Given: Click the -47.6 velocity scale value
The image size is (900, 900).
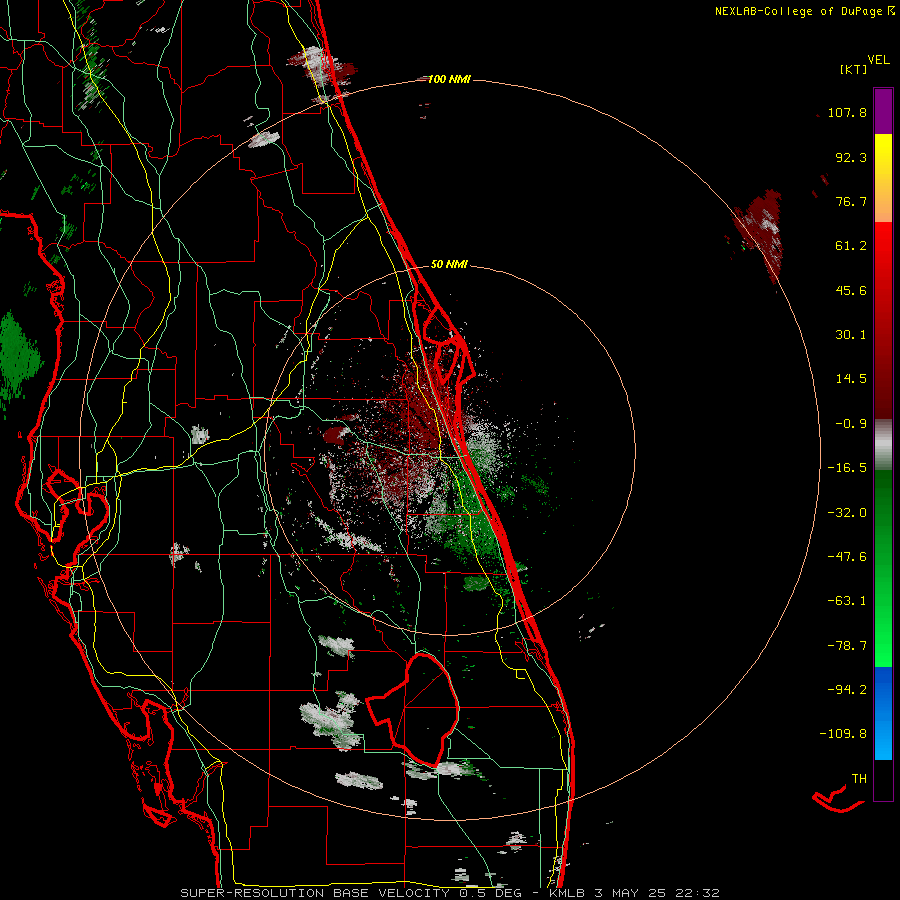Looking at the screenshot, I should click(847, 557).
